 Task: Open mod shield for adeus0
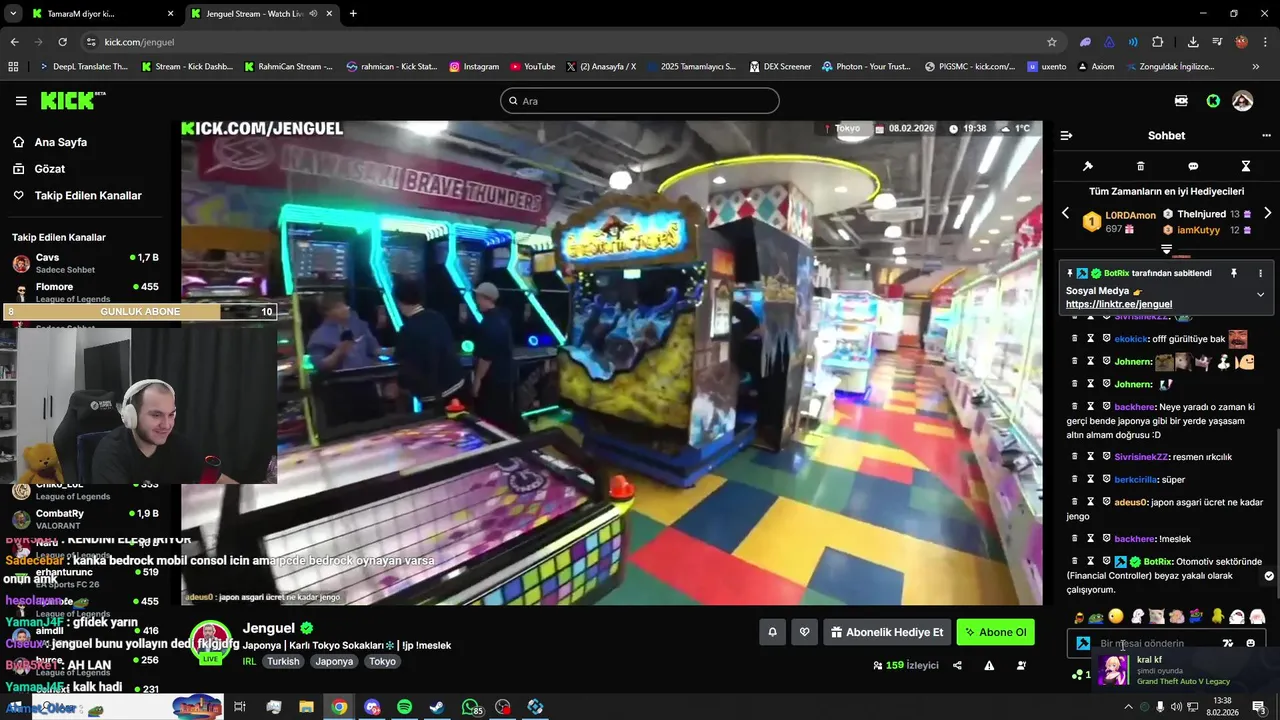coord(1107,502)
